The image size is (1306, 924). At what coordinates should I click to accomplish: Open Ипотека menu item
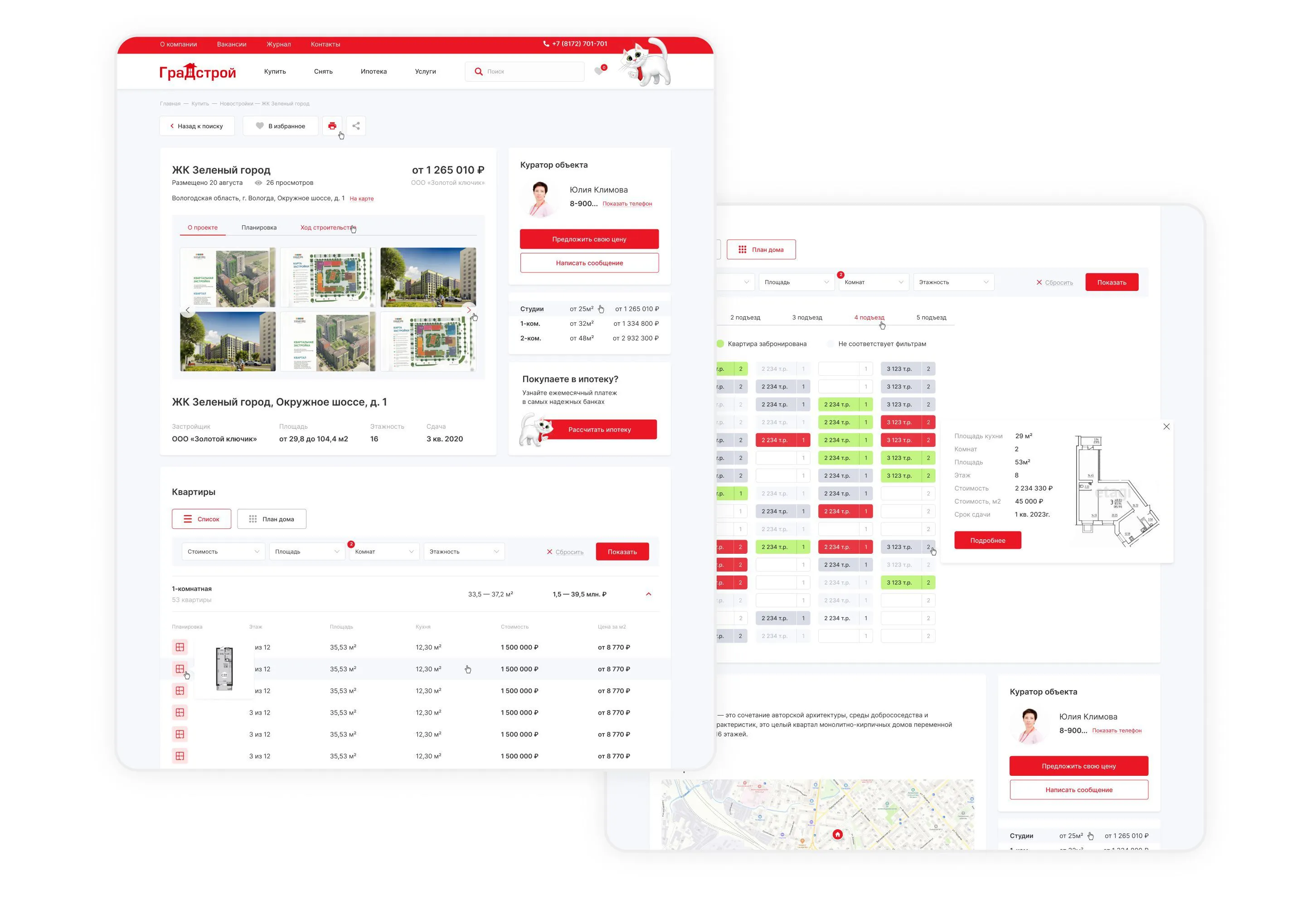374,71
